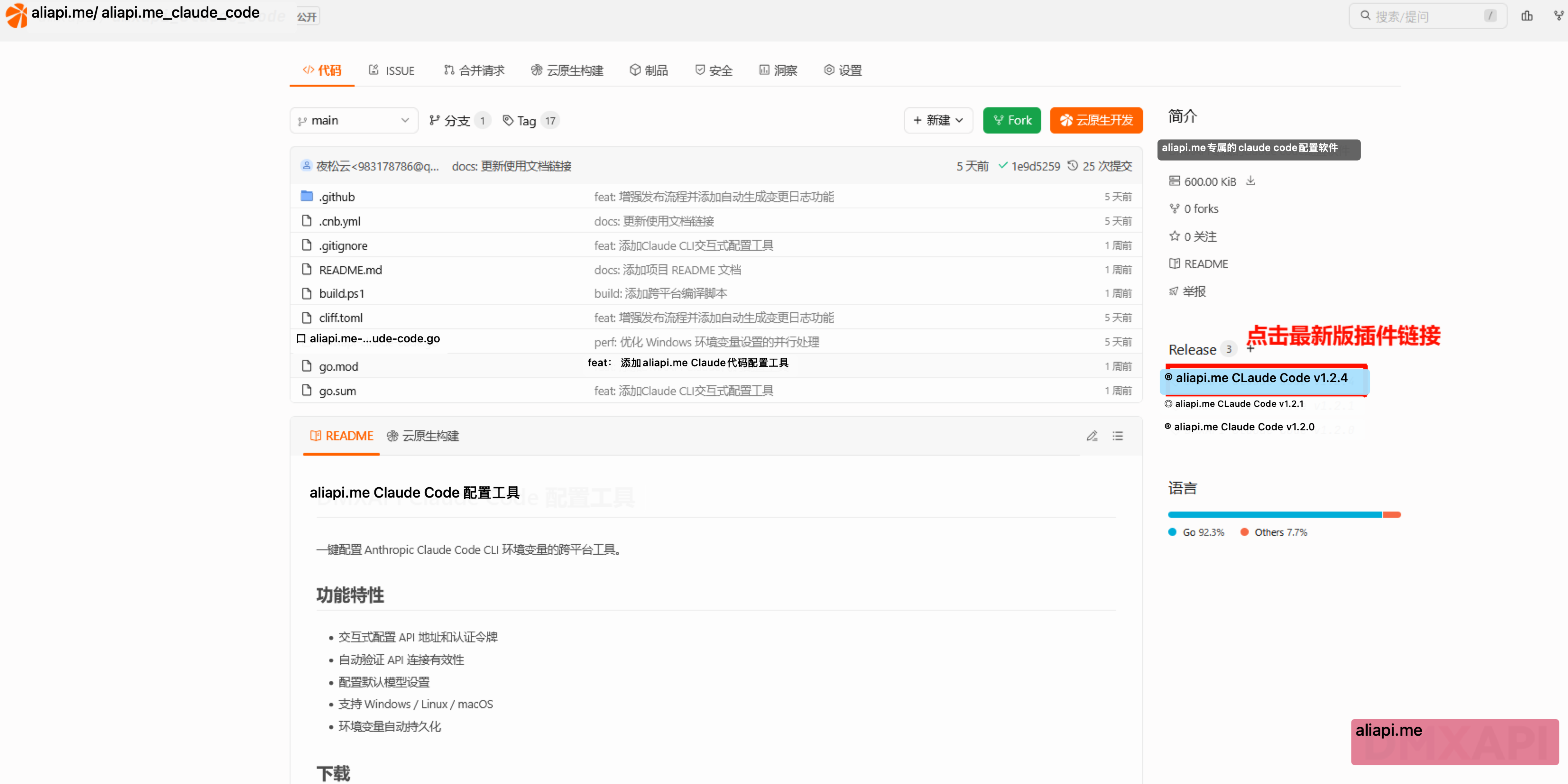This screenshot has width=1568, height=784.
Task: Expand the 新建 dropdown
Action: coord(938,120)
